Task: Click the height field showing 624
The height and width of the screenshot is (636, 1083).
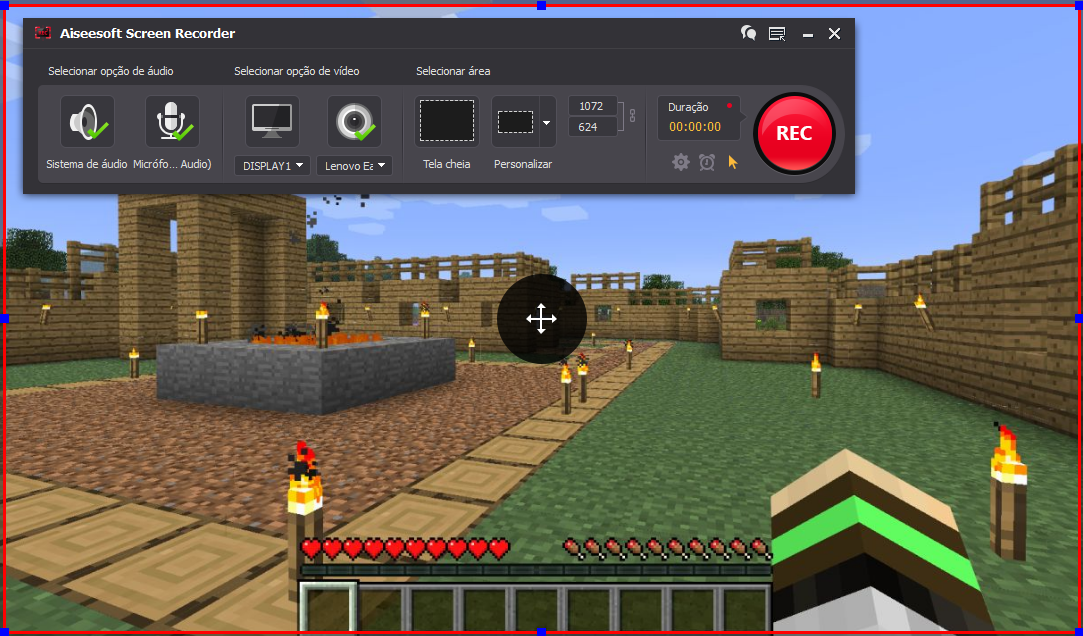Action: tap(593, 127)
